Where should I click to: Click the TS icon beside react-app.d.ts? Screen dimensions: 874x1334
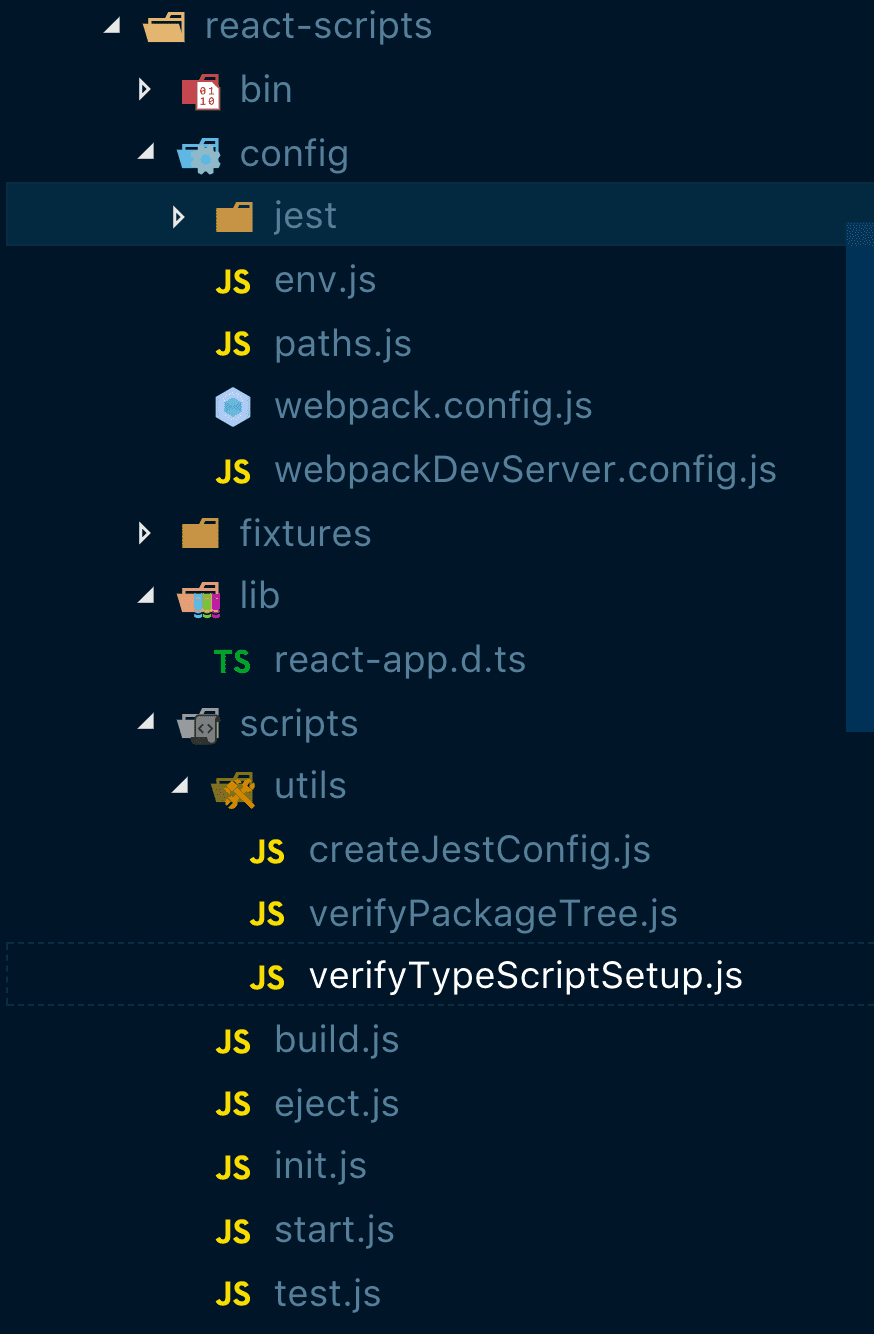233,661
